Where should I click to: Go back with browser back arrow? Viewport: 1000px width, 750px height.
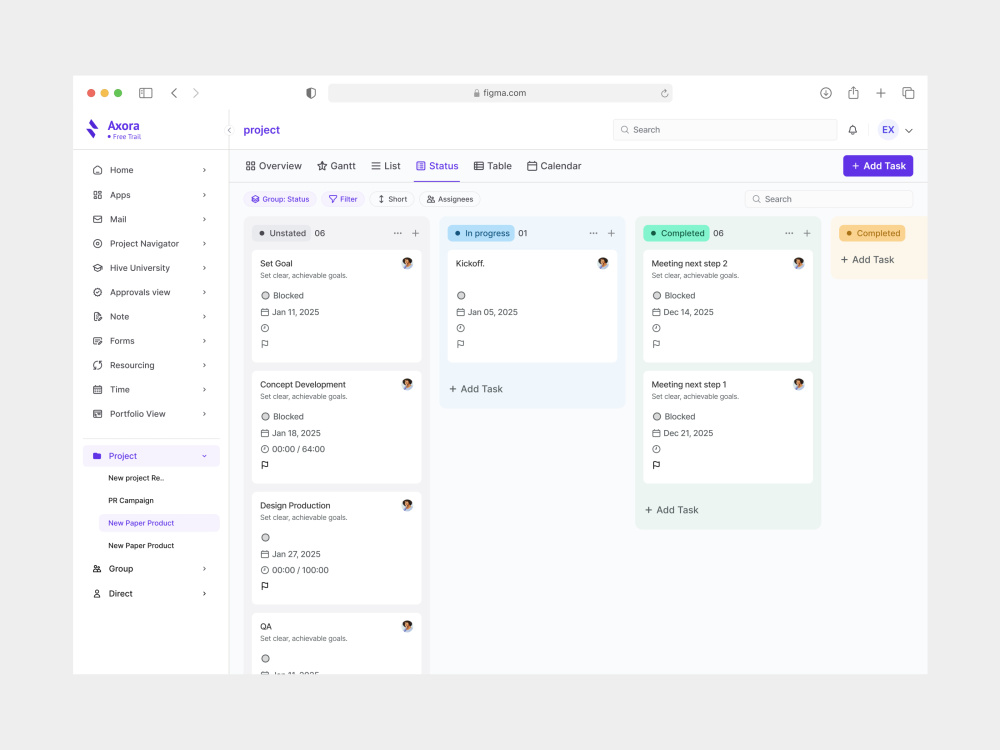[174, 93]
